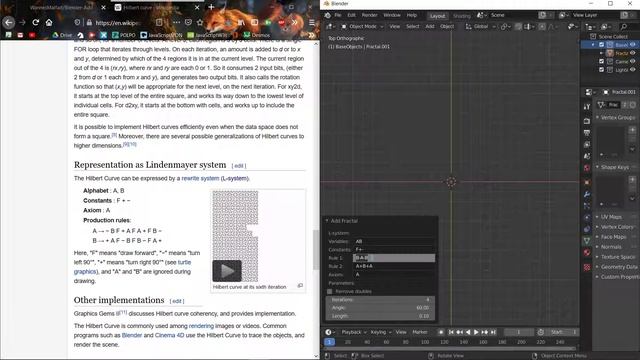
Task: Click the Length slider field
Action: click(x=380, y=316)
